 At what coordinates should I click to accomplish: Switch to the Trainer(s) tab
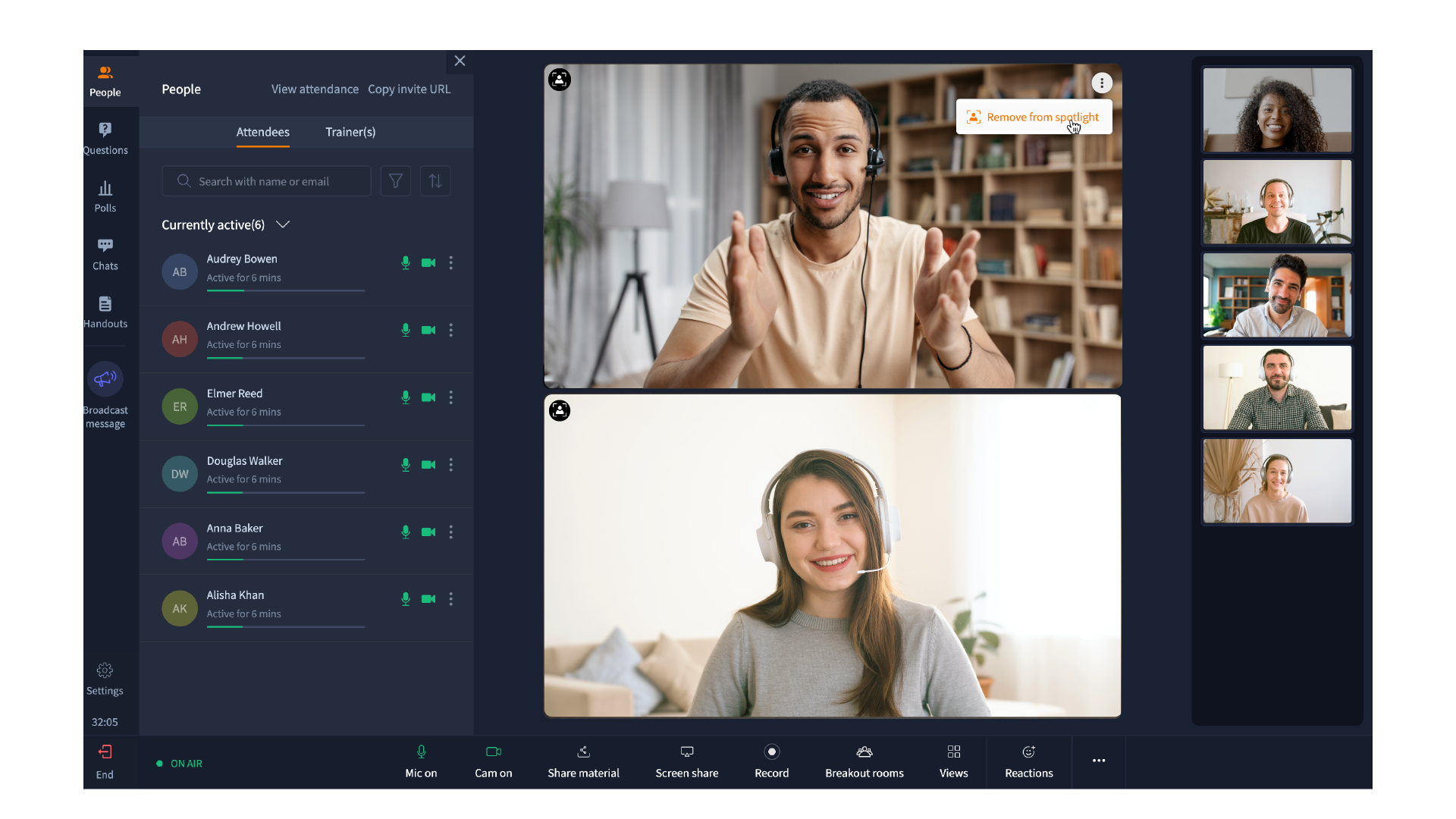(350, 132)
